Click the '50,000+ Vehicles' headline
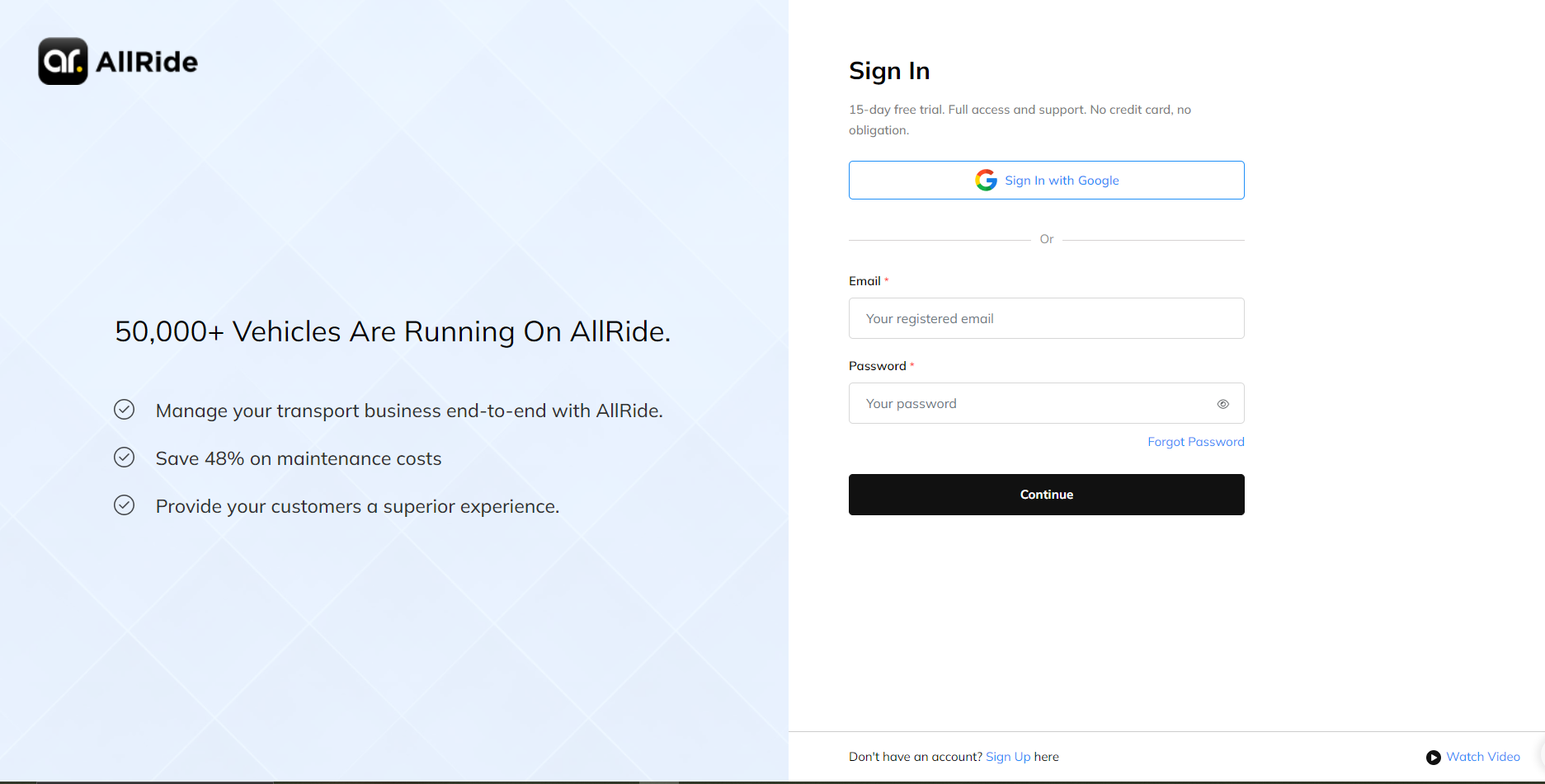1545x784 pixels. (x=393, y=331)
